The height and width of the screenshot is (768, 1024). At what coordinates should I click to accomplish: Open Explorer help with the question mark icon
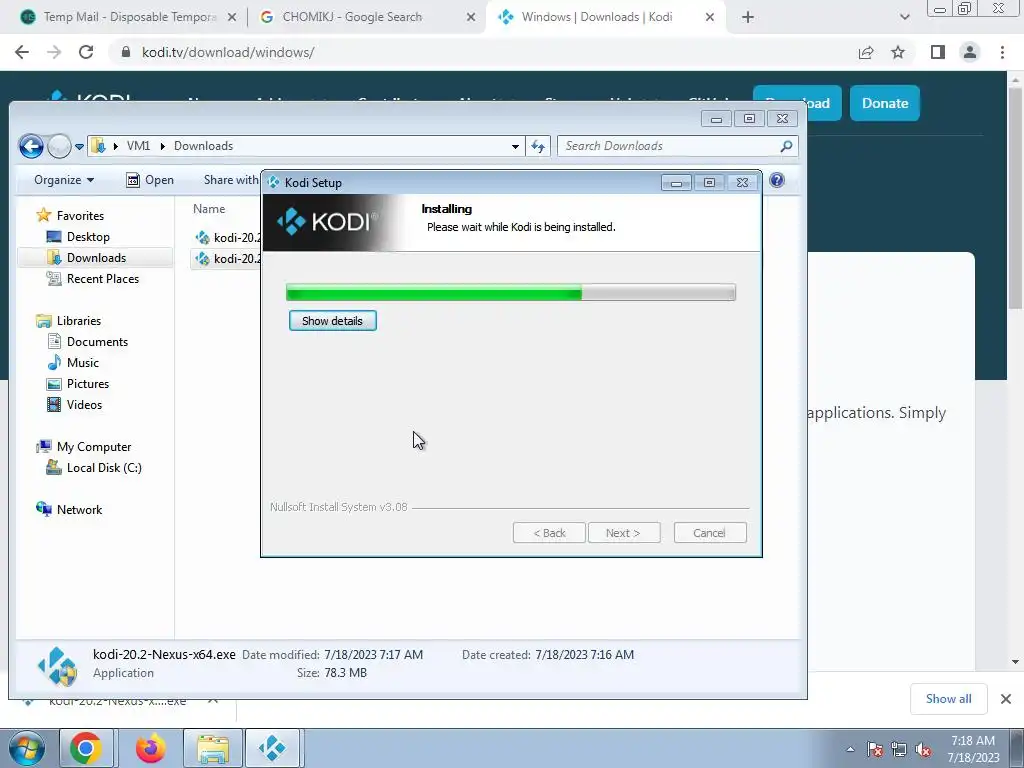pyautogui.click(x=776, y=180)
